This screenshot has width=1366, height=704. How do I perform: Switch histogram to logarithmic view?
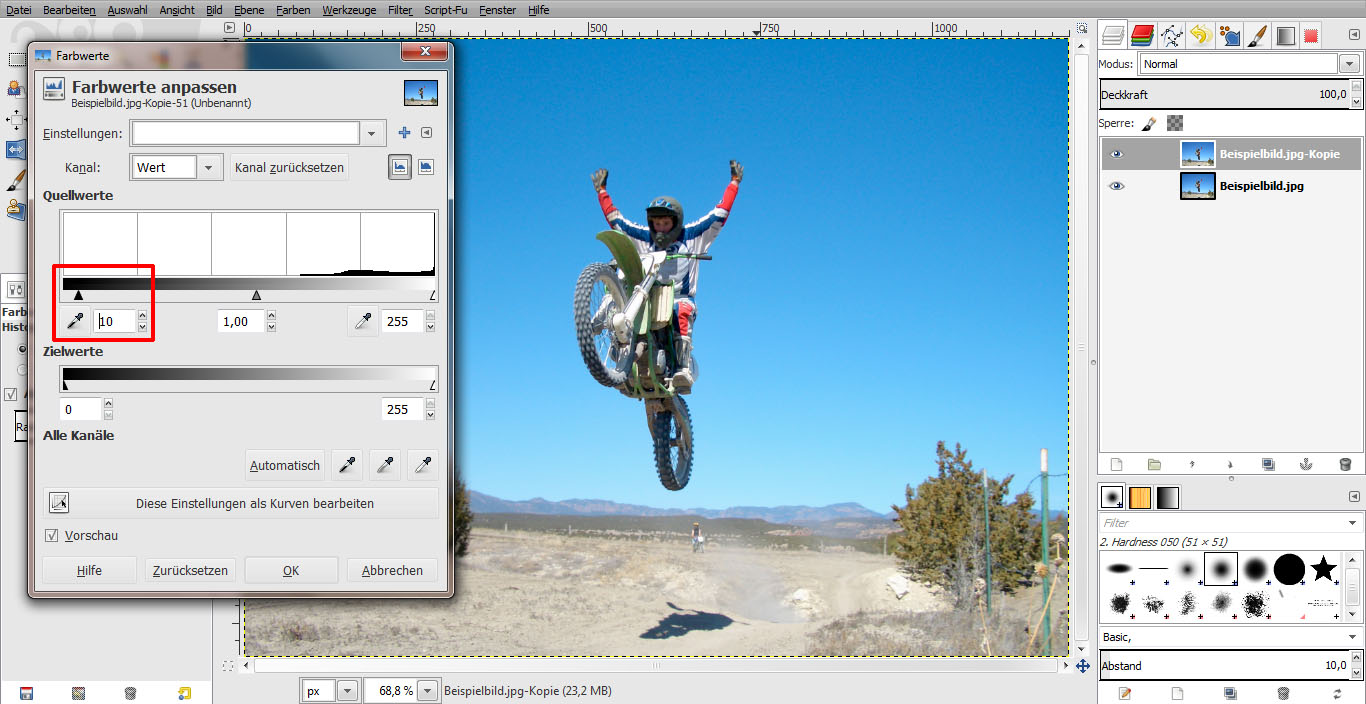pos(426,167)
